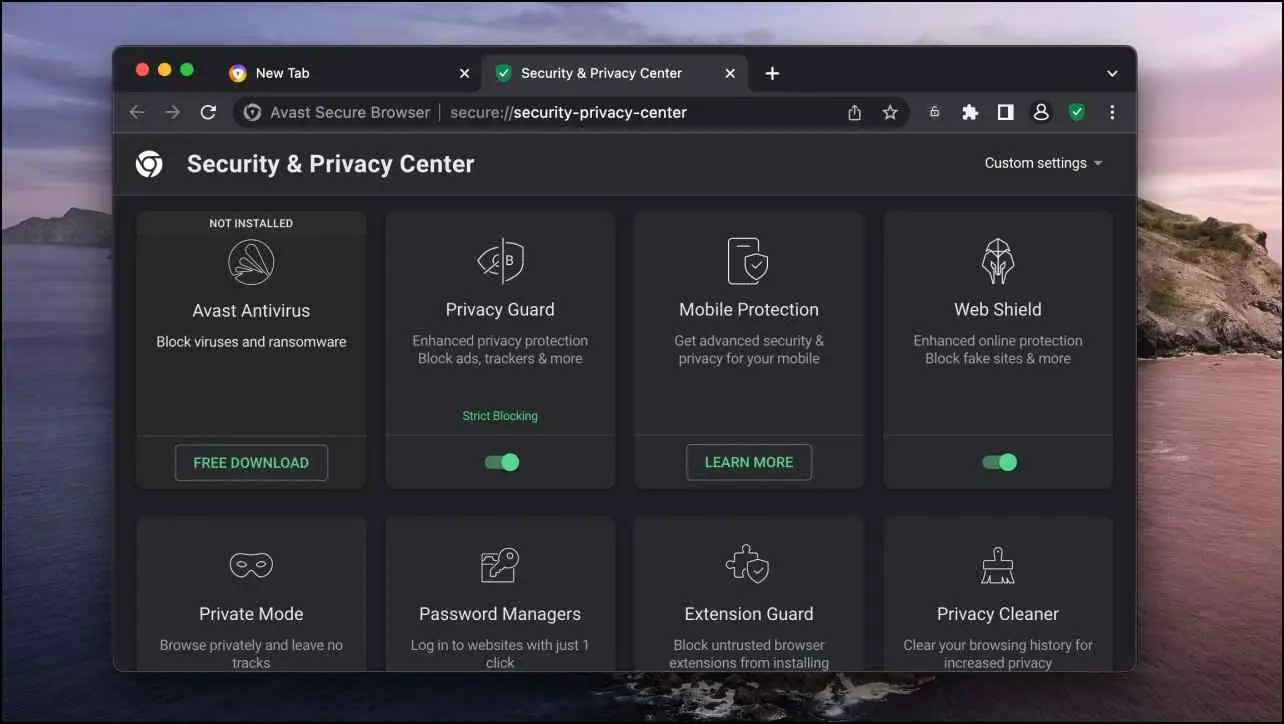Viewport: 1284px width, 724px height.
Task: Click the FREE DOWNLOAD button
Action: click(x=251, y=462)
